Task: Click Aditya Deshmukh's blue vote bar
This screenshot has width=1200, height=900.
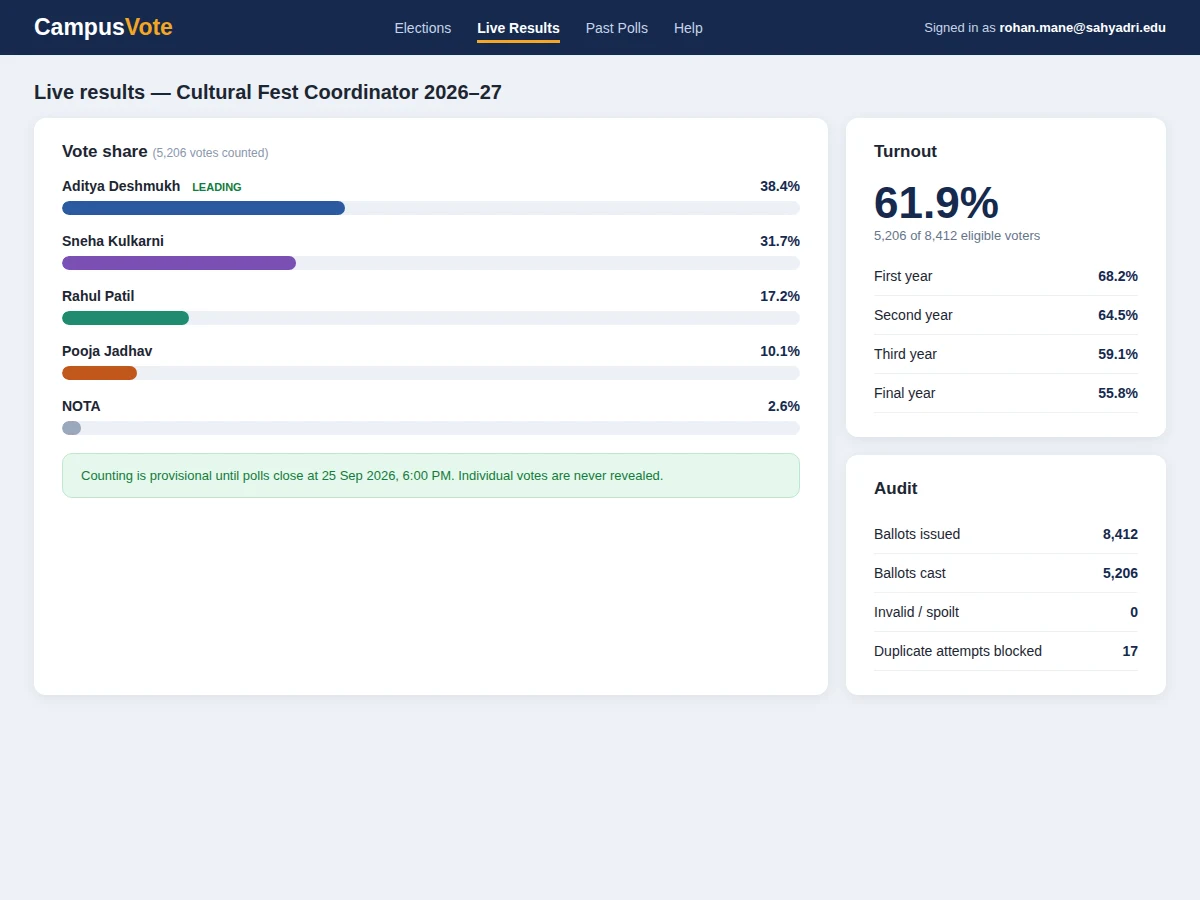Action: click(203, 208)
